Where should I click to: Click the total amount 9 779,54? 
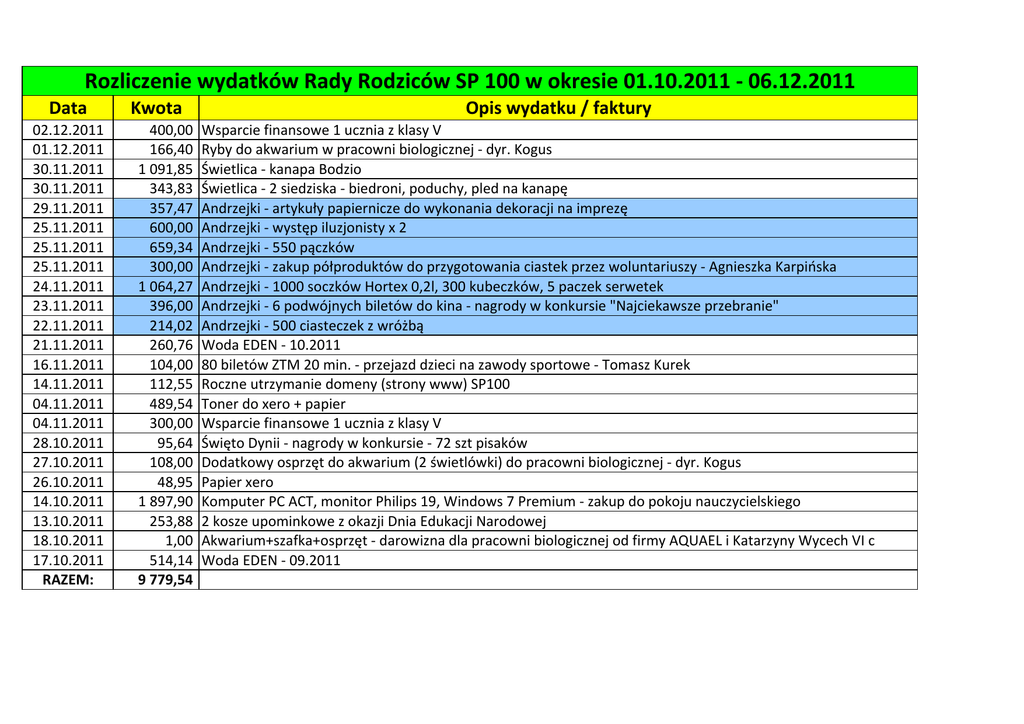click(x=156, y=580)
